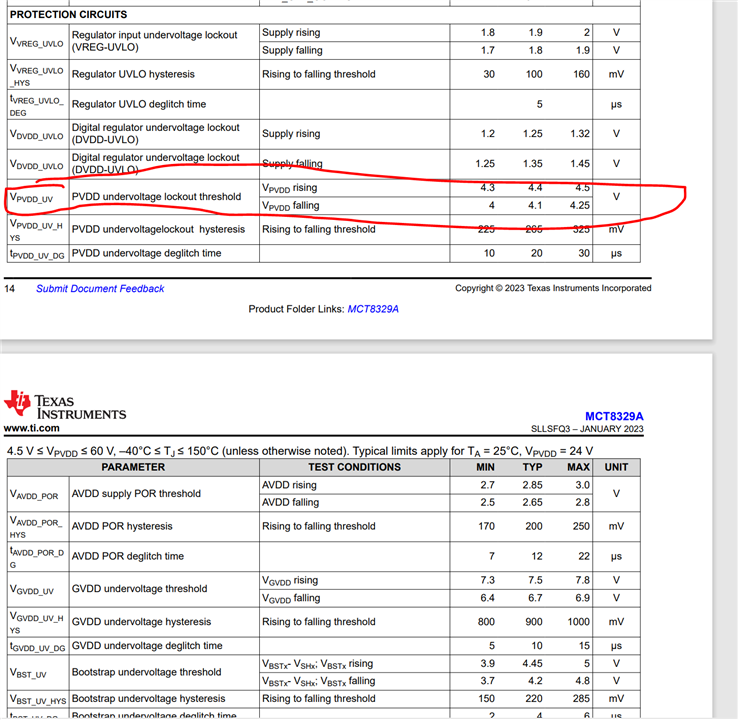Viewport: 738px width, 720px height.
Task: Select 'AVDD POR hysteresis' text
Action: [122, 526]
